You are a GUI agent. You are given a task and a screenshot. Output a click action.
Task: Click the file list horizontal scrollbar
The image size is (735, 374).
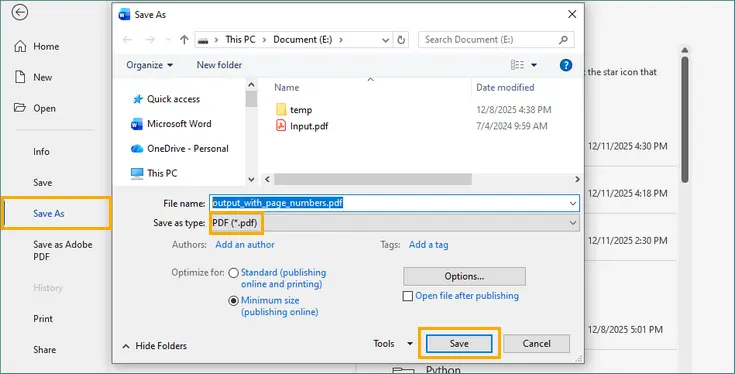click(373, 180)
